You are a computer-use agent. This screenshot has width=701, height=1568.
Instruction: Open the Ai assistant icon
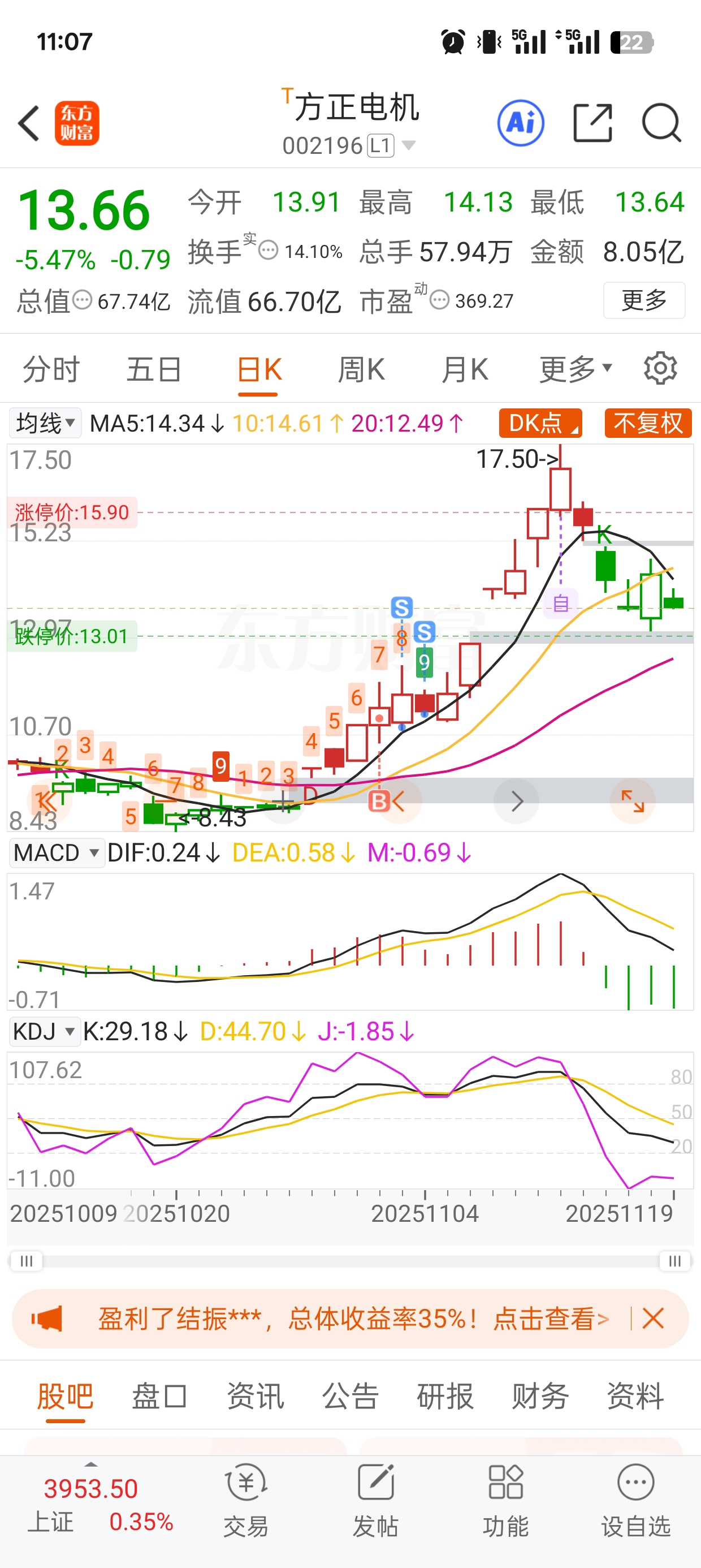pos(521,123)
